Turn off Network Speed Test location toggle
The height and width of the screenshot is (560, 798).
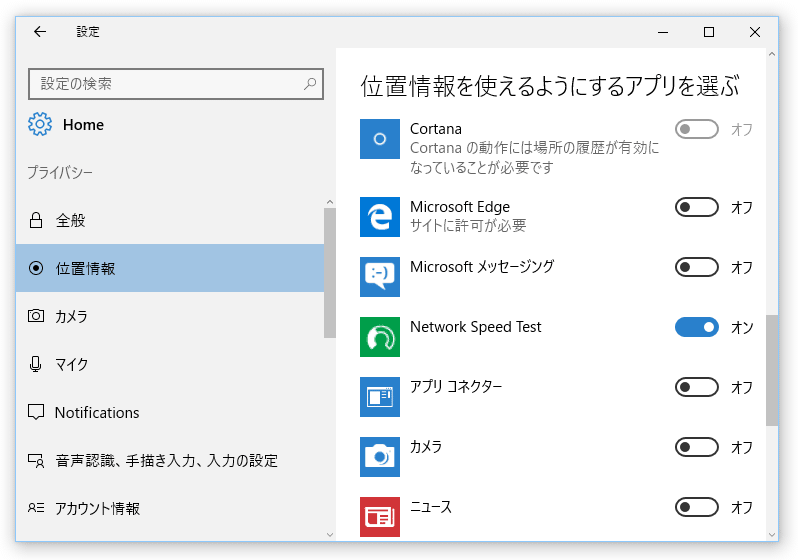click(x=697, y=327)
